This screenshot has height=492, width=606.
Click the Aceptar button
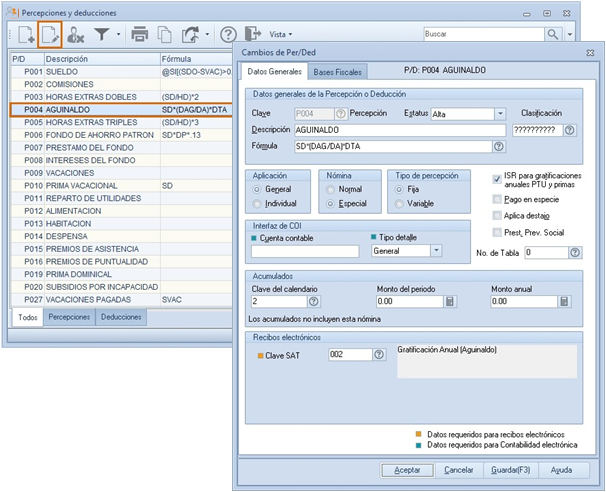pyautogui.click(x=407, y=470)
